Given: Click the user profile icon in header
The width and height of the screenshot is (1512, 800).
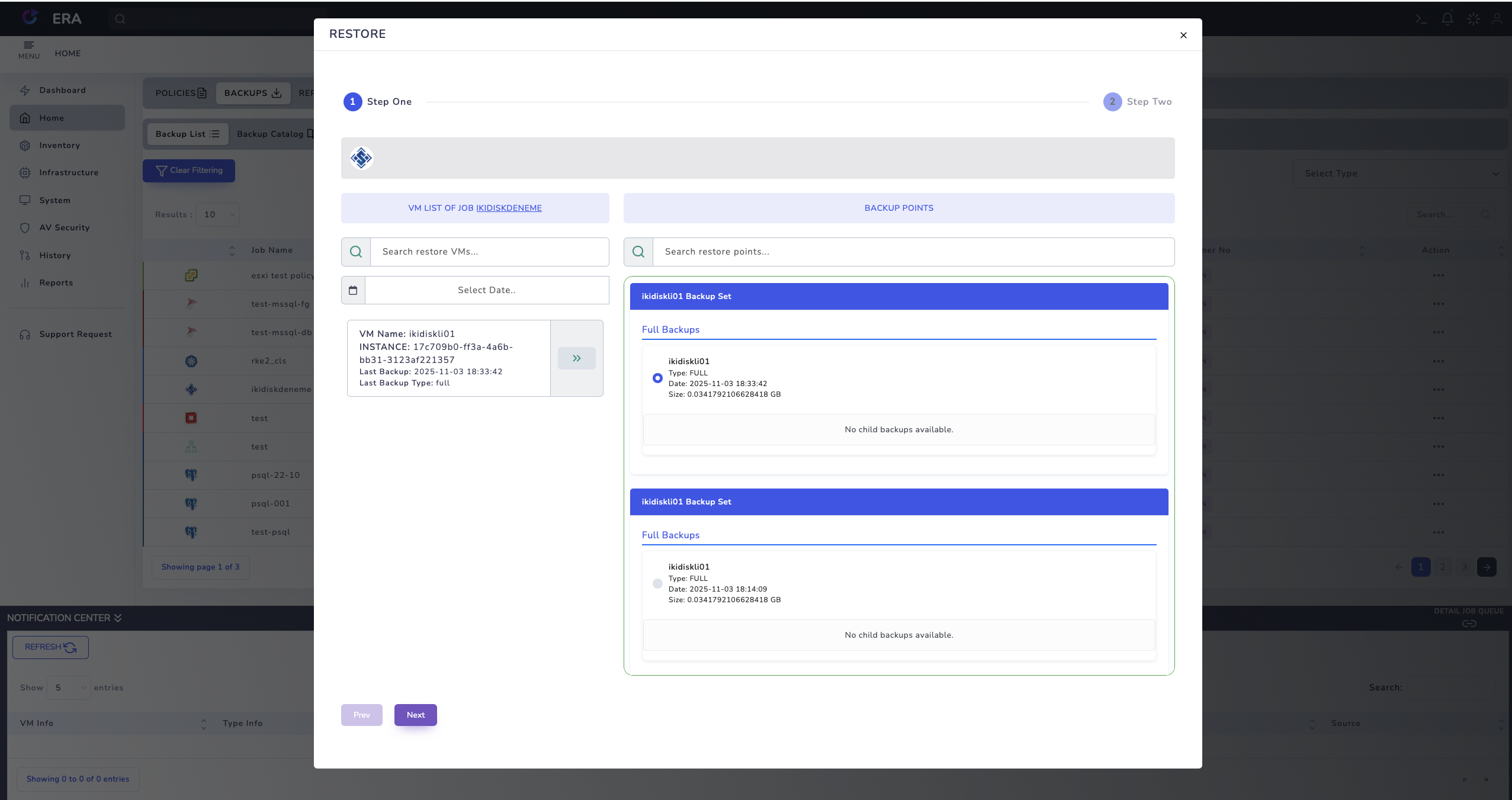Looking at the screenshot, I should 1497,18.
